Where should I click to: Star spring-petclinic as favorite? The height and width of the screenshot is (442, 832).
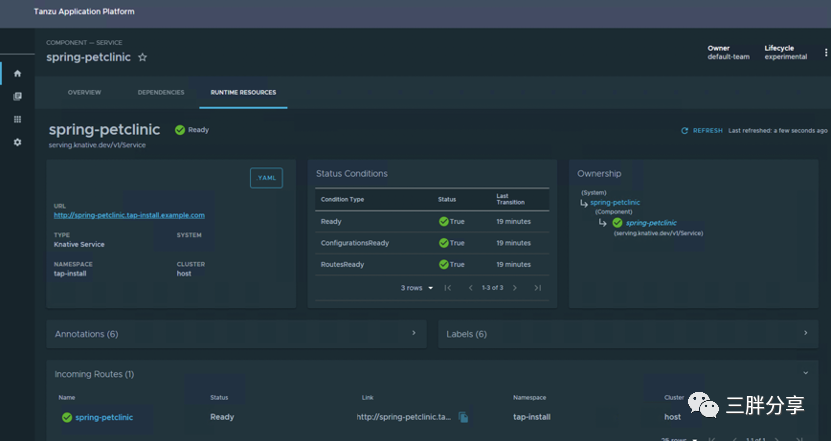(142, 57)
